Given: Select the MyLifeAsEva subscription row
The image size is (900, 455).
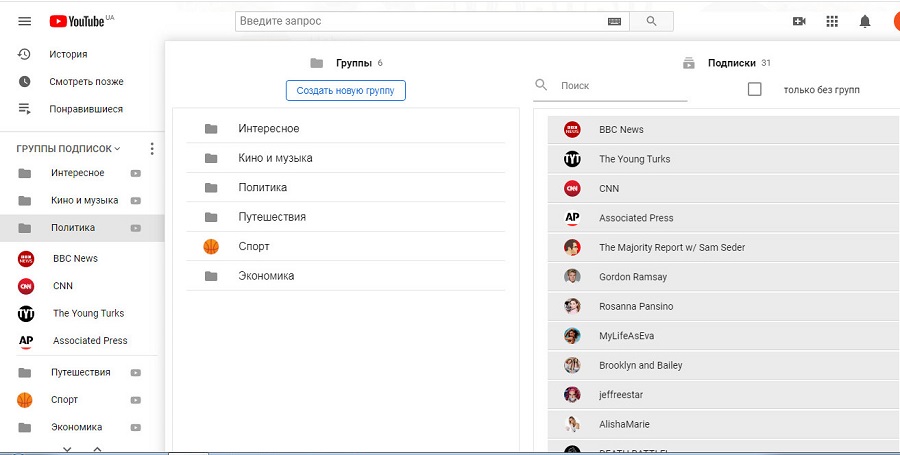Looking at the screenshot, I should [x=723, y=336].
